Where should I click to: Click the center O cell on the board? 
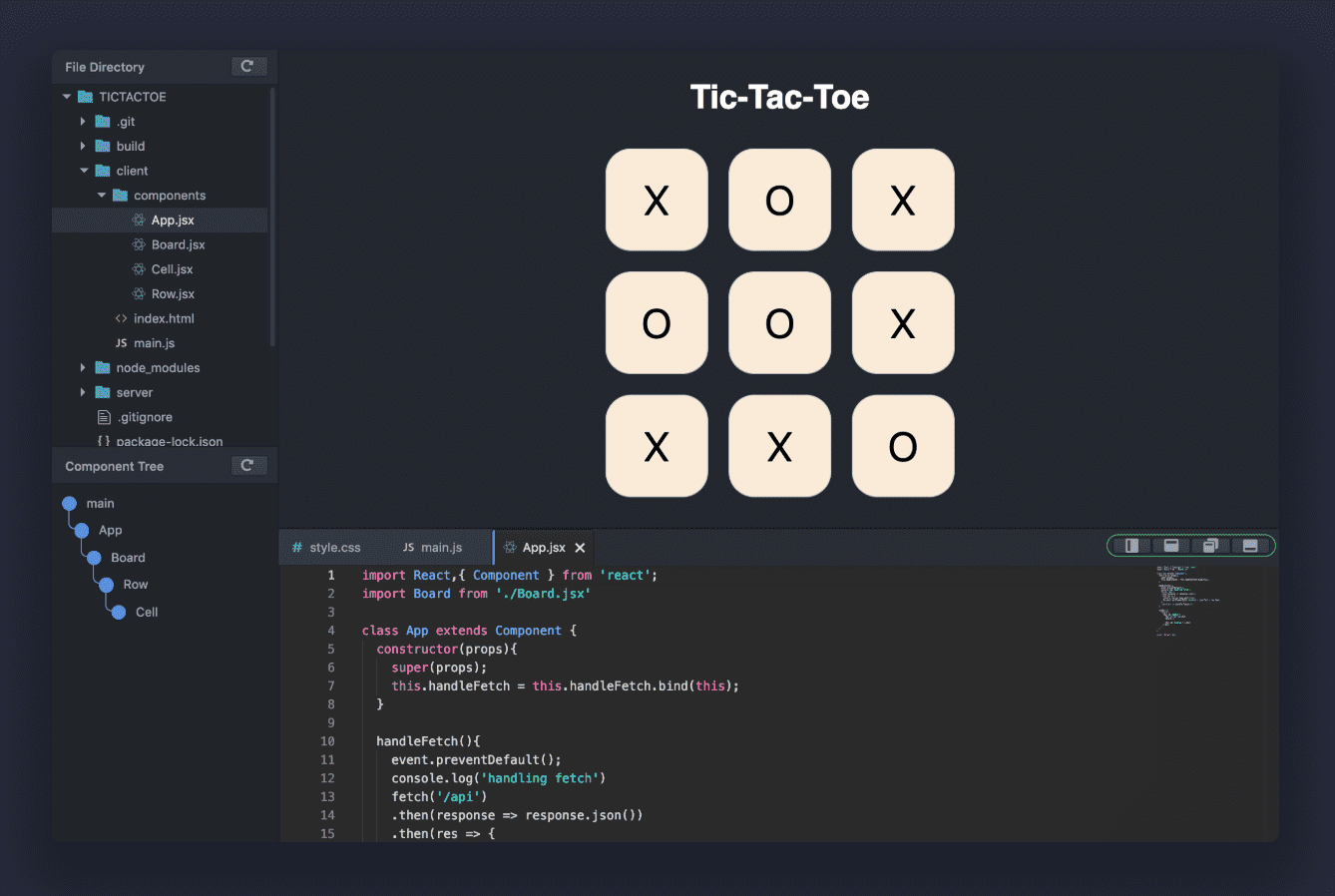point(779,322)
